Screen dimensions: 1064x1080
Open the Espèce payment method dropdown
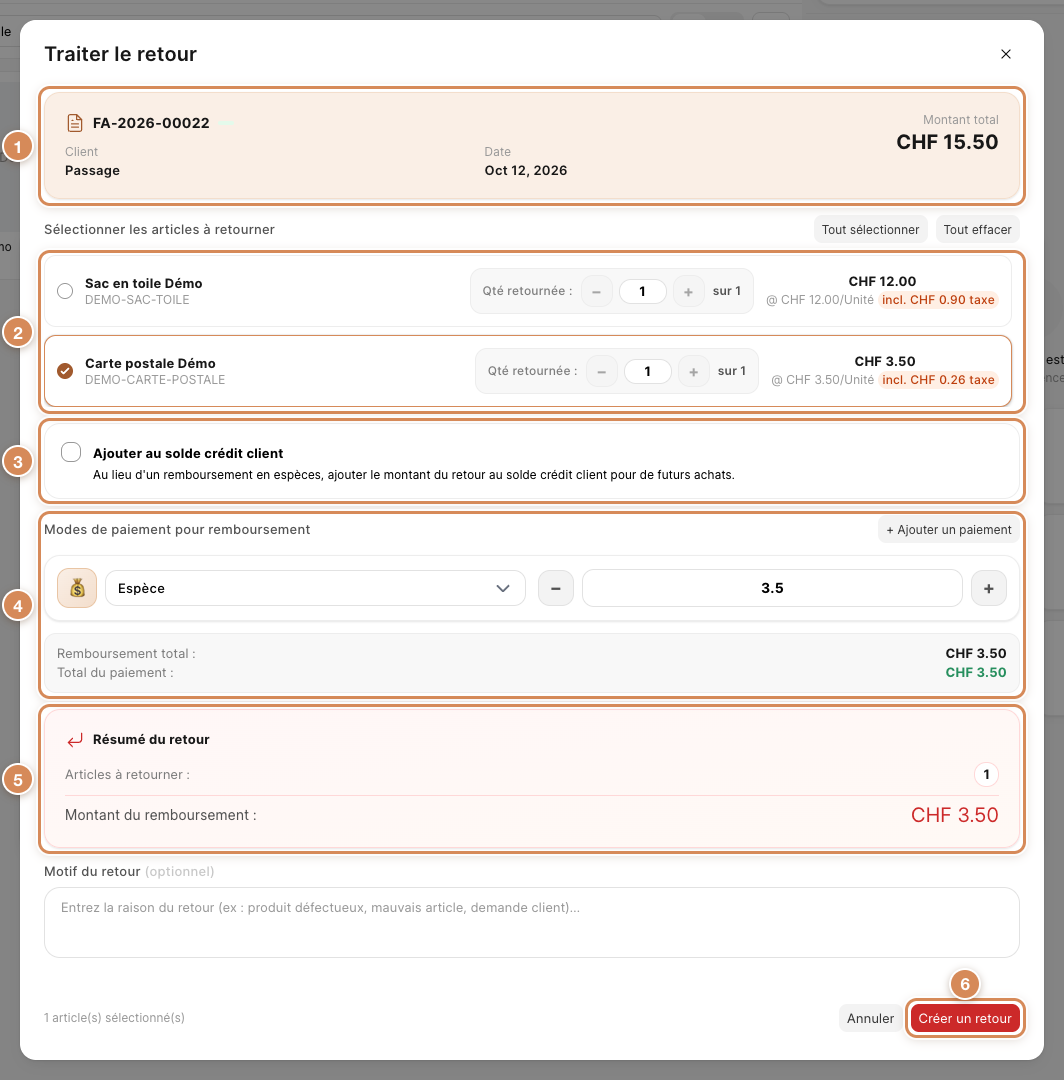point(315,588)
